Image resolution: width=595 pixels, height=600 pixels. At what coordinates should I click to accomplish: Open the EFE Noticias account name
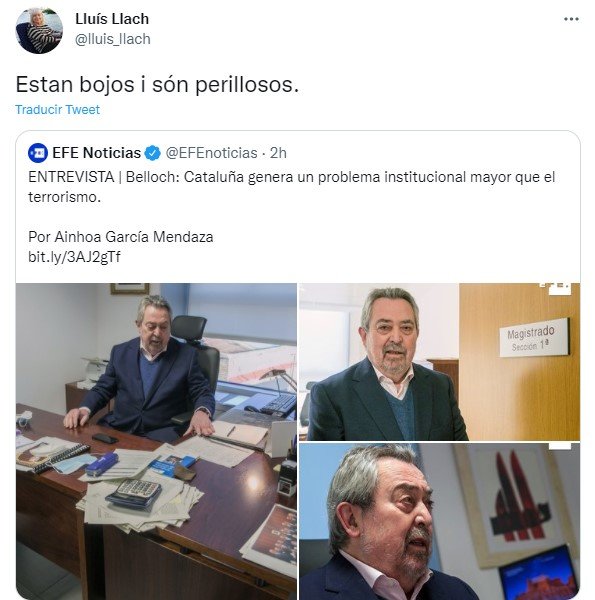tap(96, 153)
